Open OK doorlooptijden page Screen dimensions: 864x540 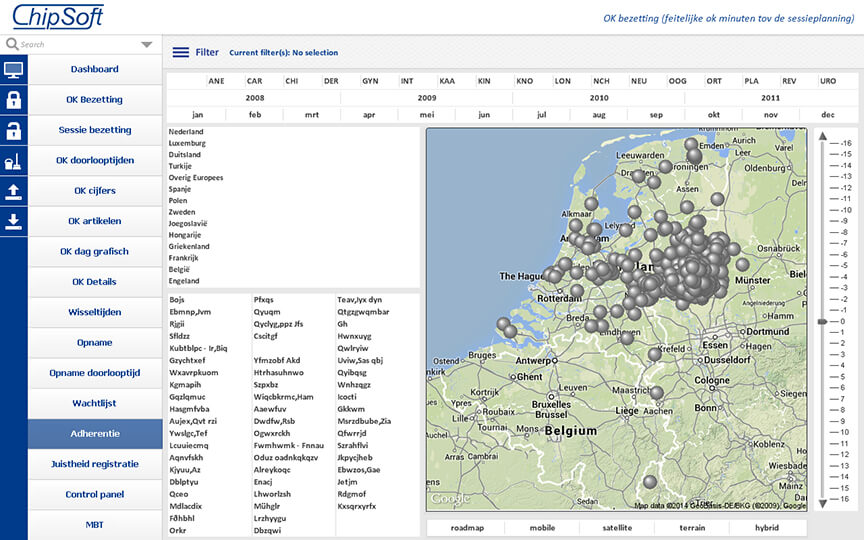click(95, 160)
